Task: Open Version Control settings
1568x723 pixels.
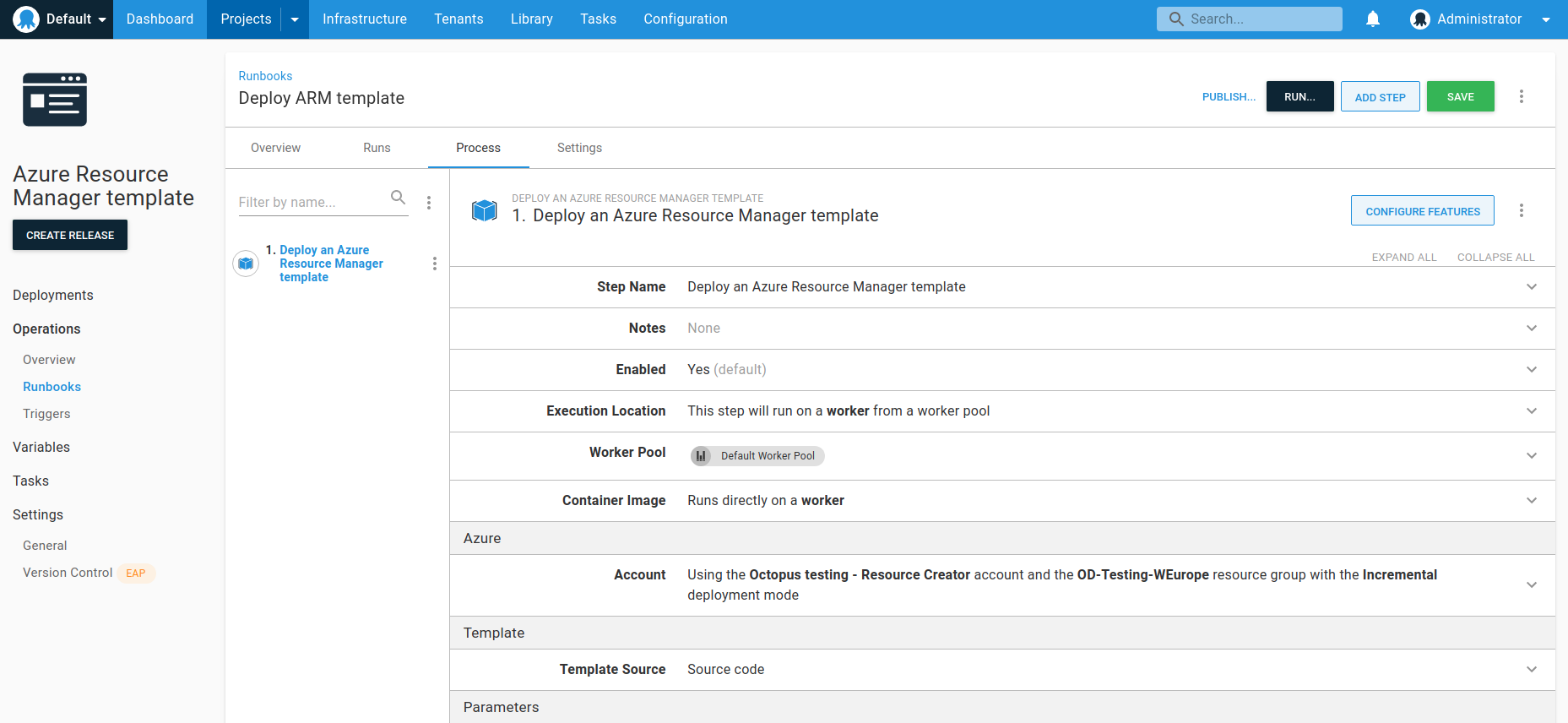Action: [68, 573]
